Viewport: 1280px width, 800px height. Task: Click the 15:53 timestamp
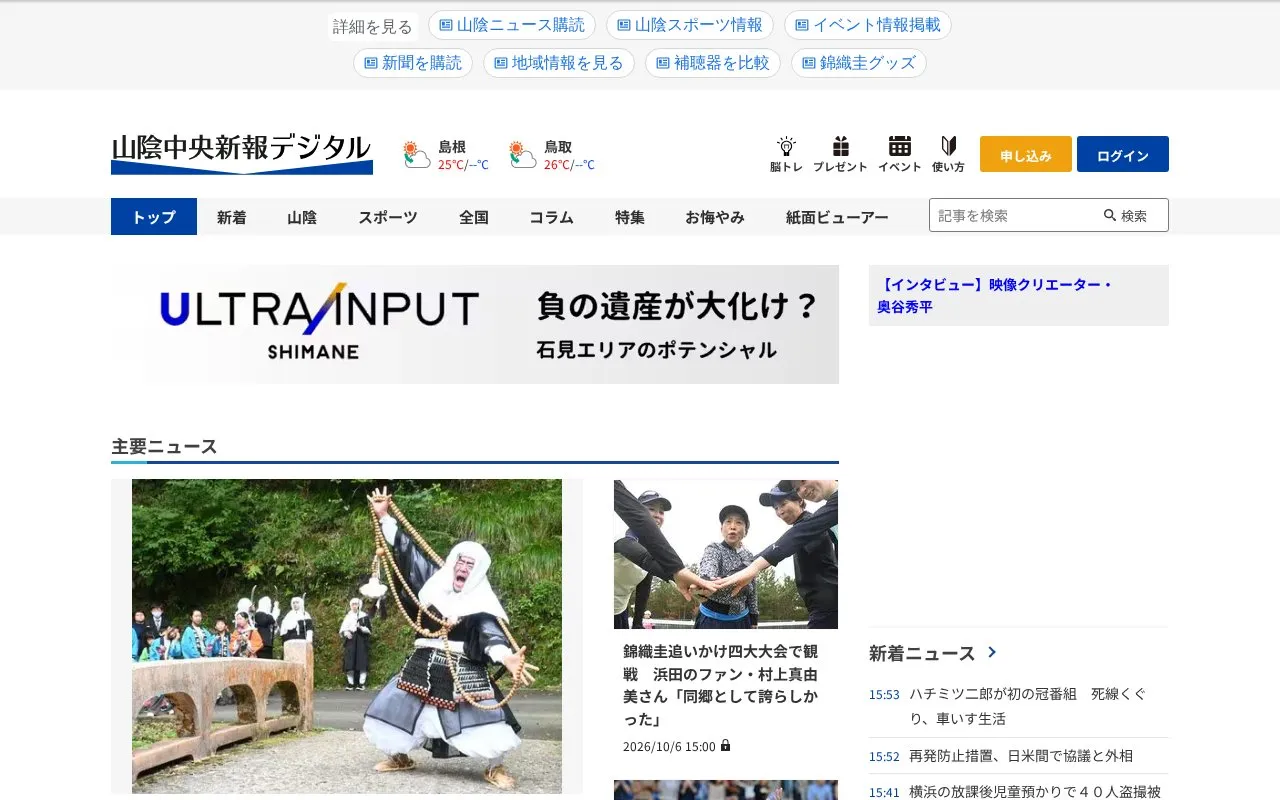click(884, 694)
